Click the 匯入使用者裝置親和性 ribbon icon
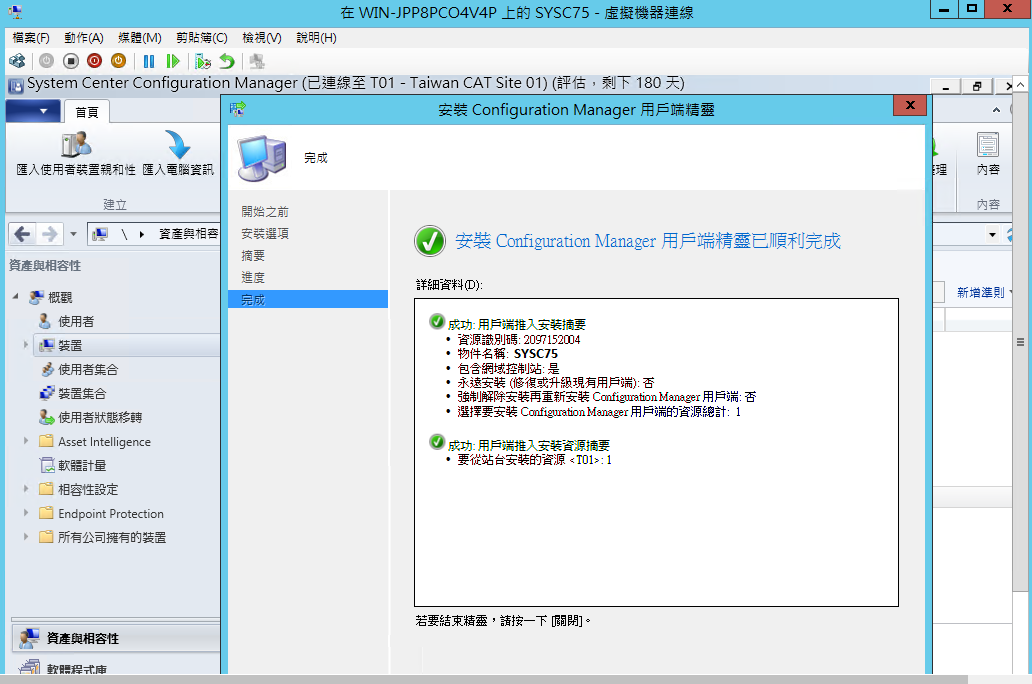1032x684 pixels. [x=76, y=145]
